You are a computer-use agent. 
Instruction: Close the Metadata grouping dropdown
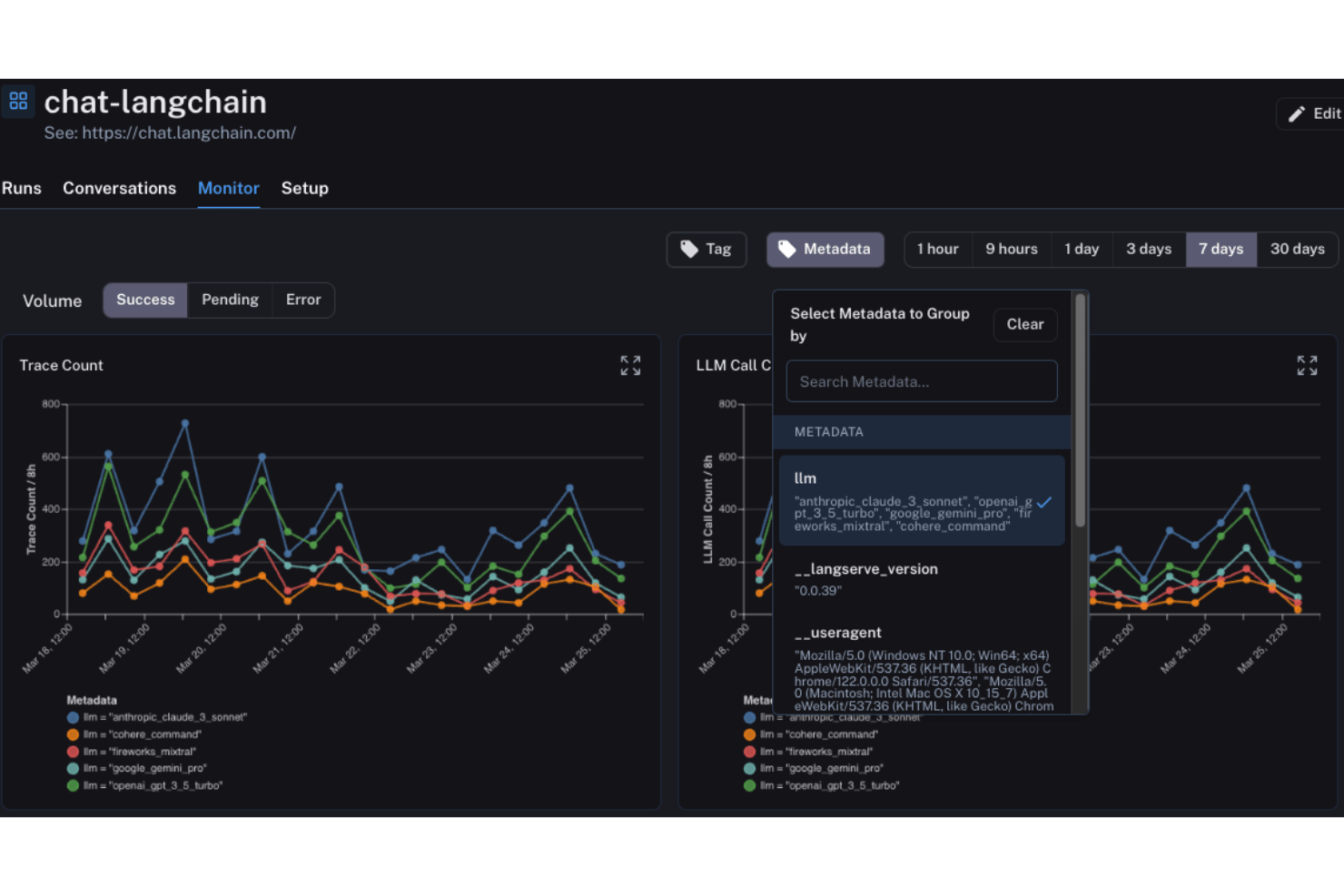[x=825, y=249]
